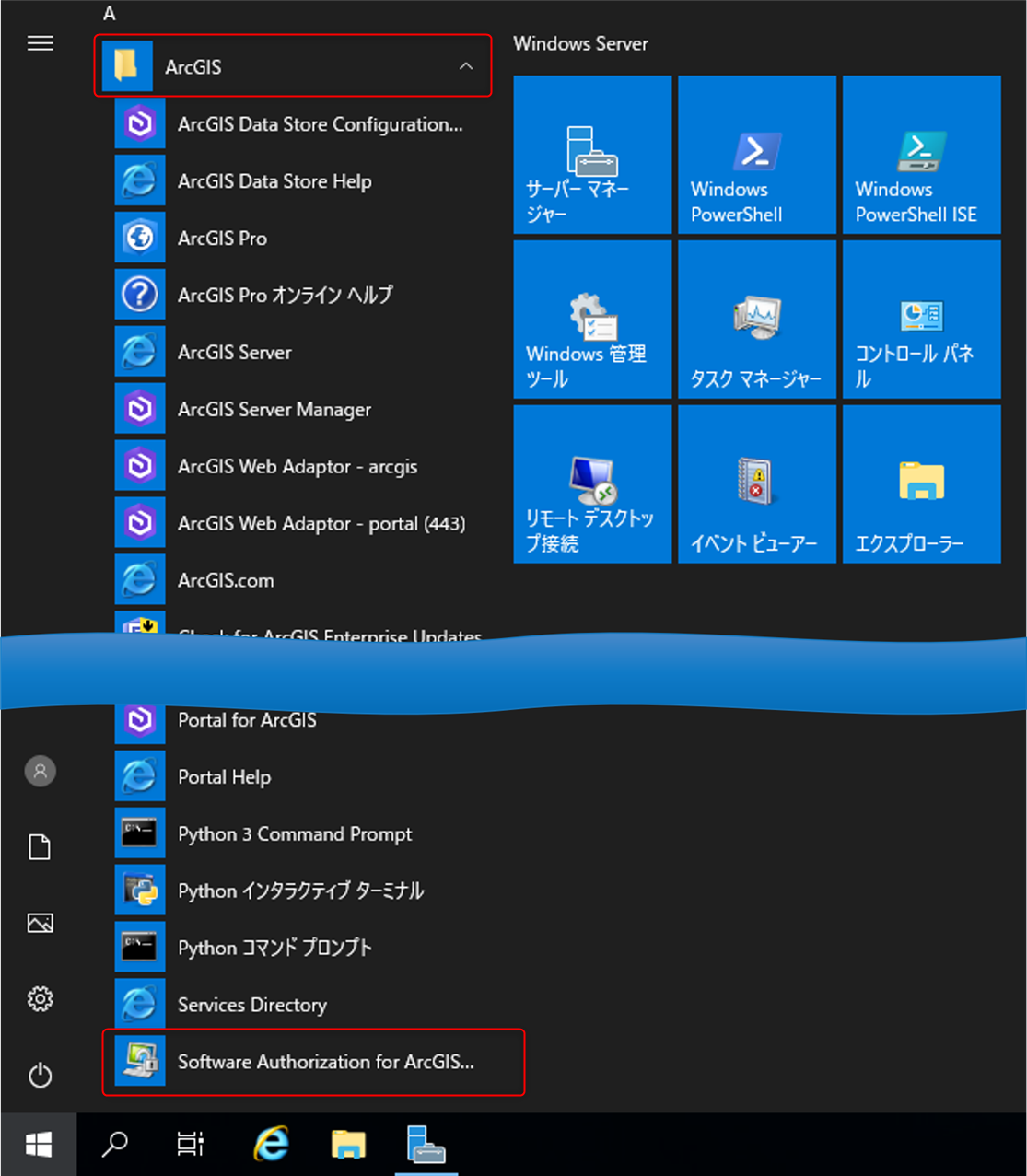Screen dimensions: 1027x1176
Task: Open the エクスプローラー tile
Action: [922, 483]
